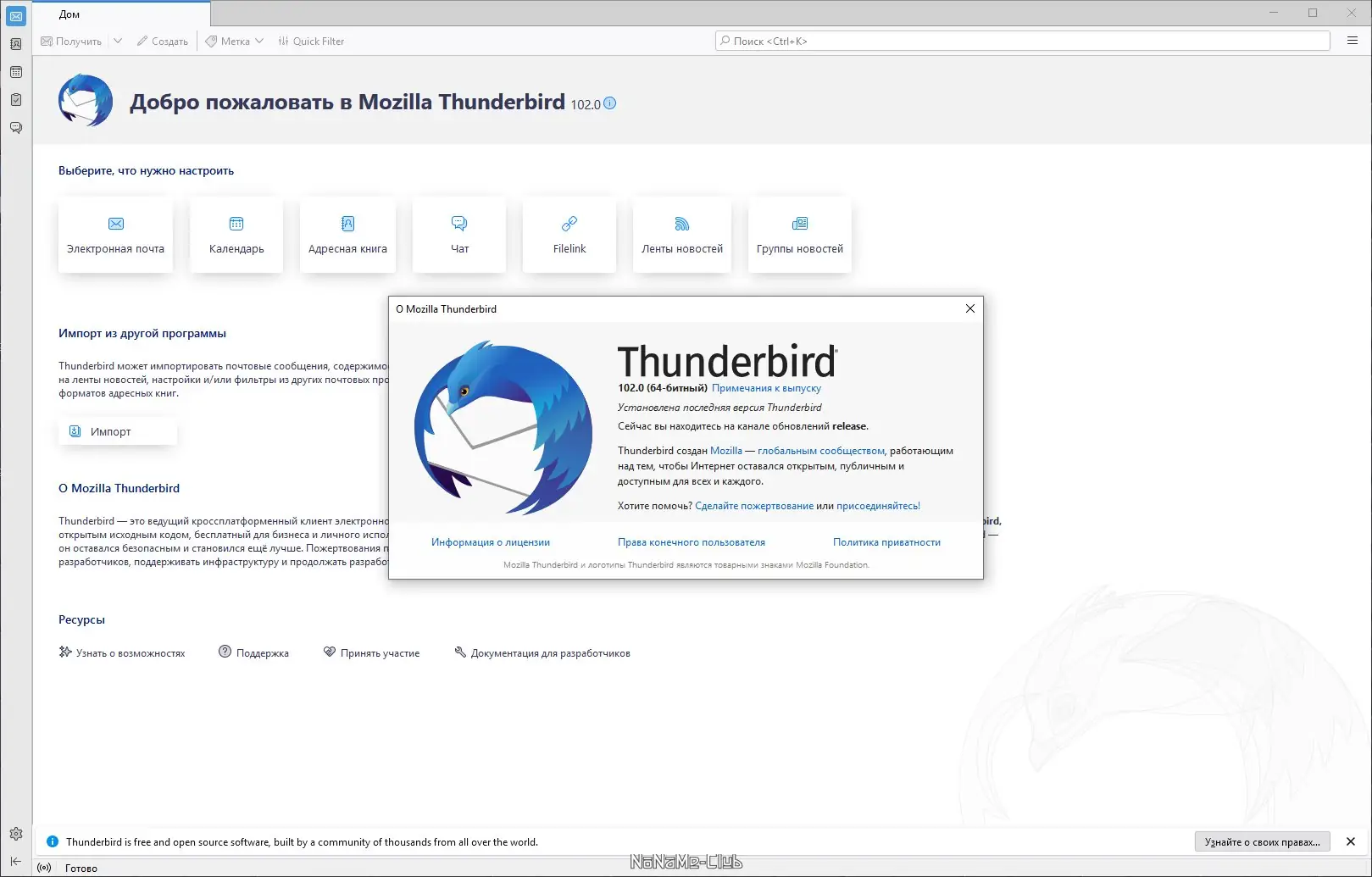1372x877 pixels.
Task: Open the Chat sidebar icon
Action: 16,128
